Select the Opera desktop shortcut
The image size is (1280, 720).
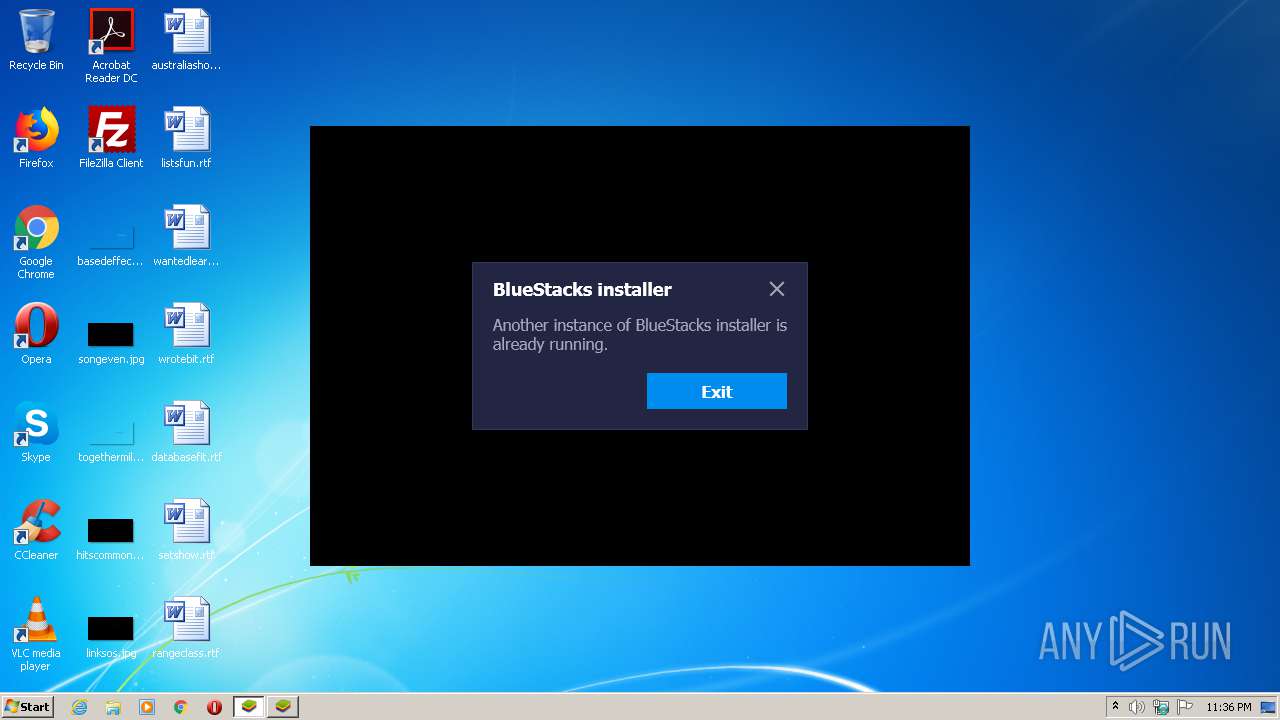coord(36,334)
